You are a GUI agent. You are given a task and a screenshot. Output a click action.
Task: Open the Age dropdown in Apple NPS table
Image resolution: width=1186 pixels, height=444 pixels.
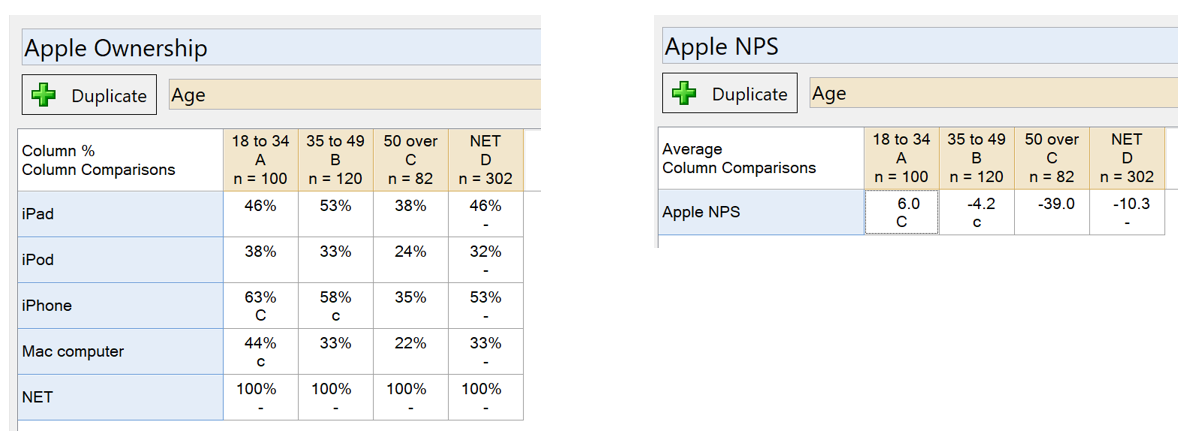(x=994, y=92)
